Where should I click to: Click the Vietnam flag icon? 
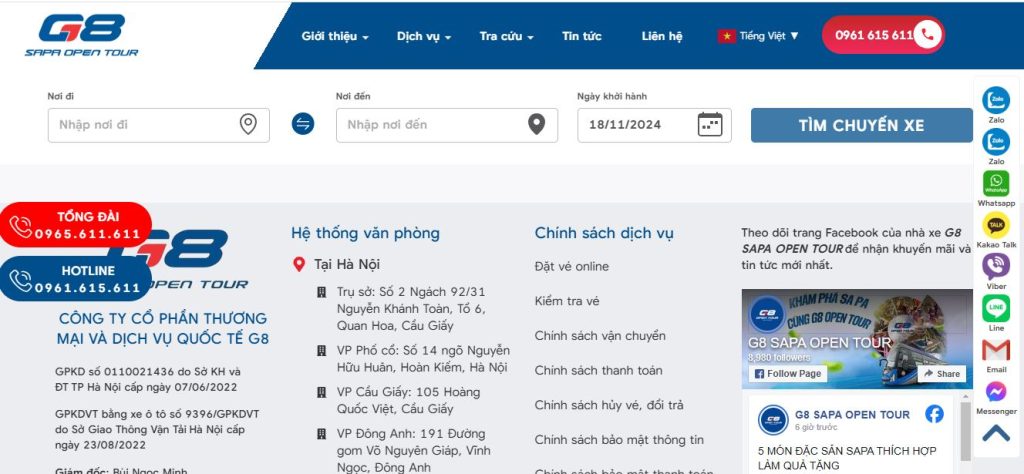tap(726, 37)
